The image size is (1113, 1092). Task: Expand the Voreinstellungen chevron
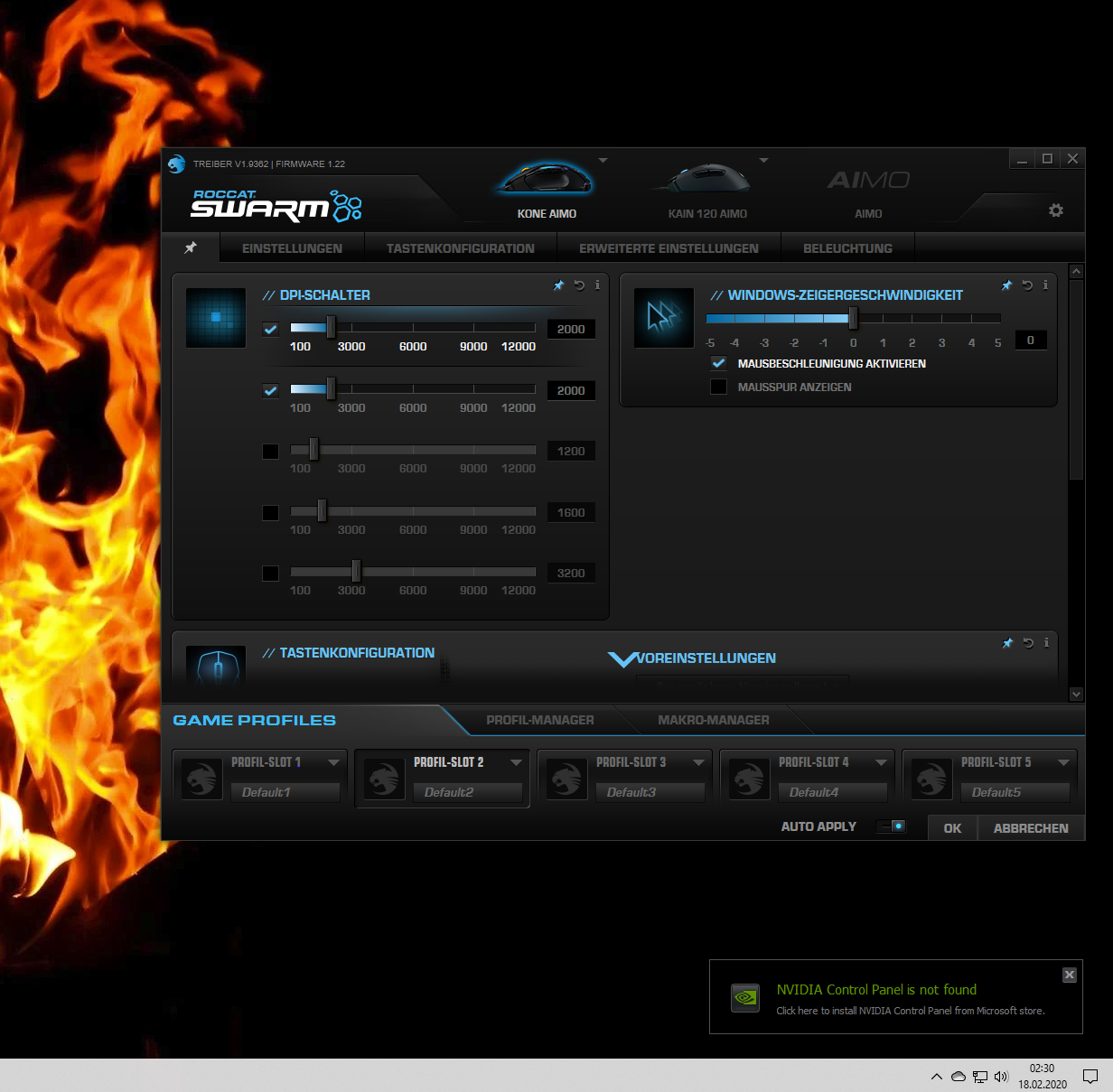(x=622, y=658)
